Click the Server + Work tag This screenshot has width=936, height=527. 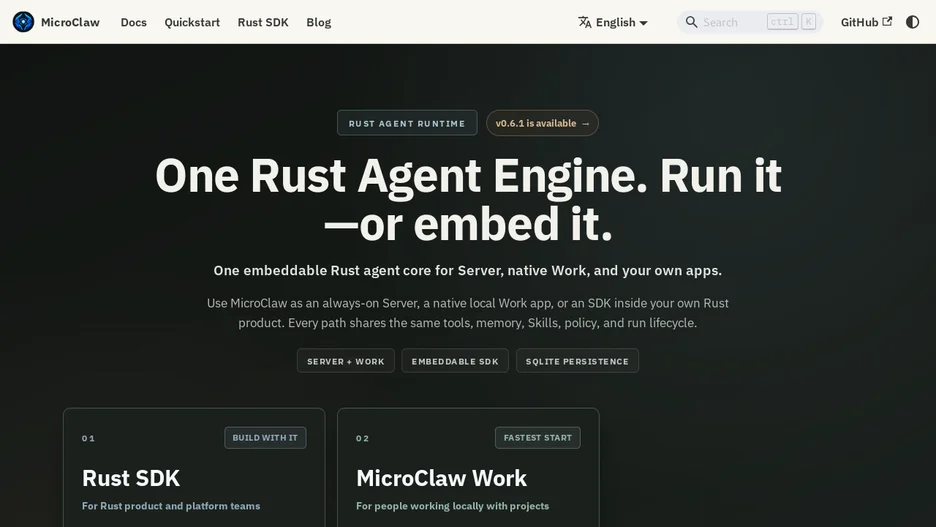pyautogui.click(x=346, y=361)
